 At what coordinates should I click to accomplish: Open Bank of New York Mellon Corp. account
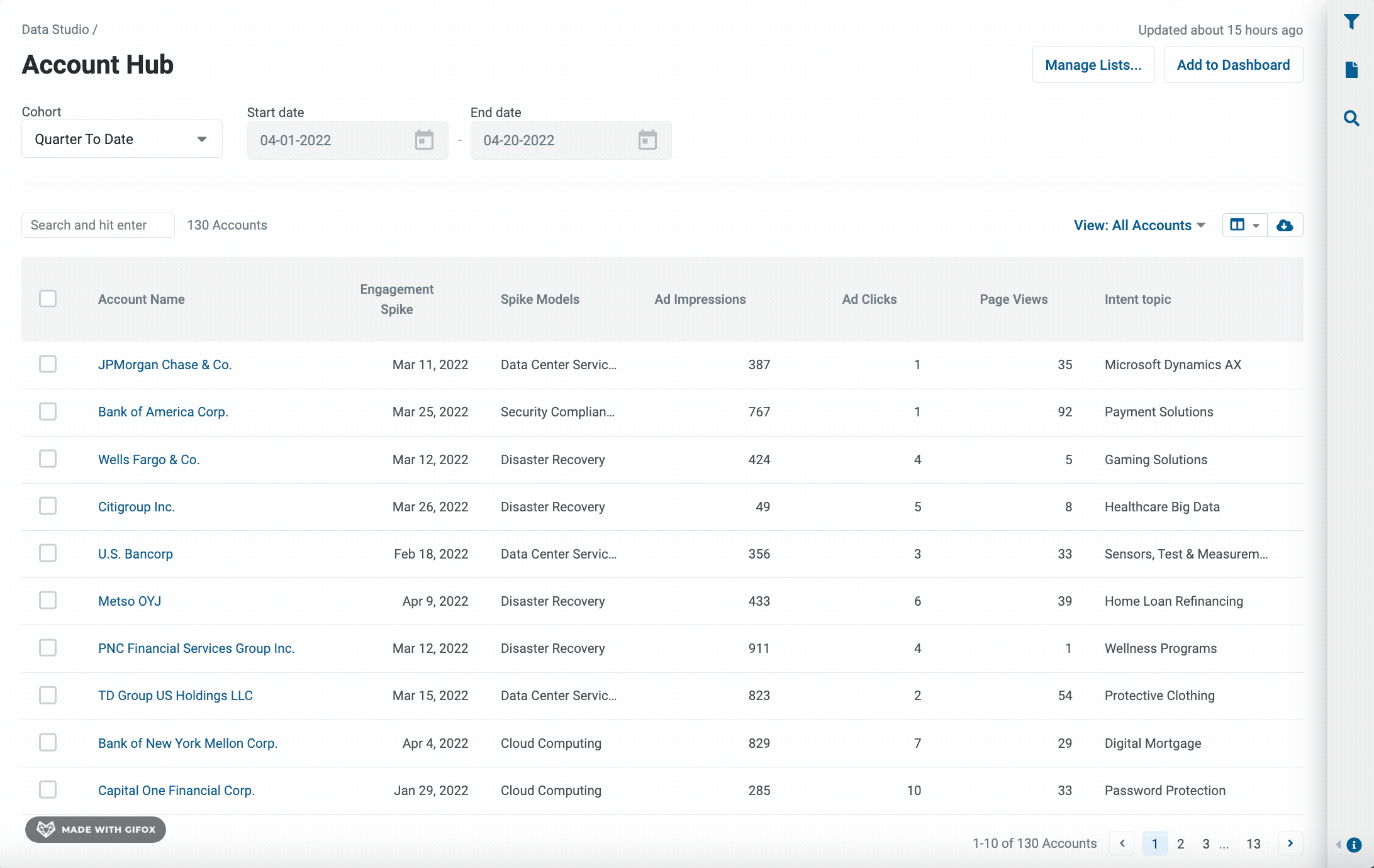pos(187,743)
